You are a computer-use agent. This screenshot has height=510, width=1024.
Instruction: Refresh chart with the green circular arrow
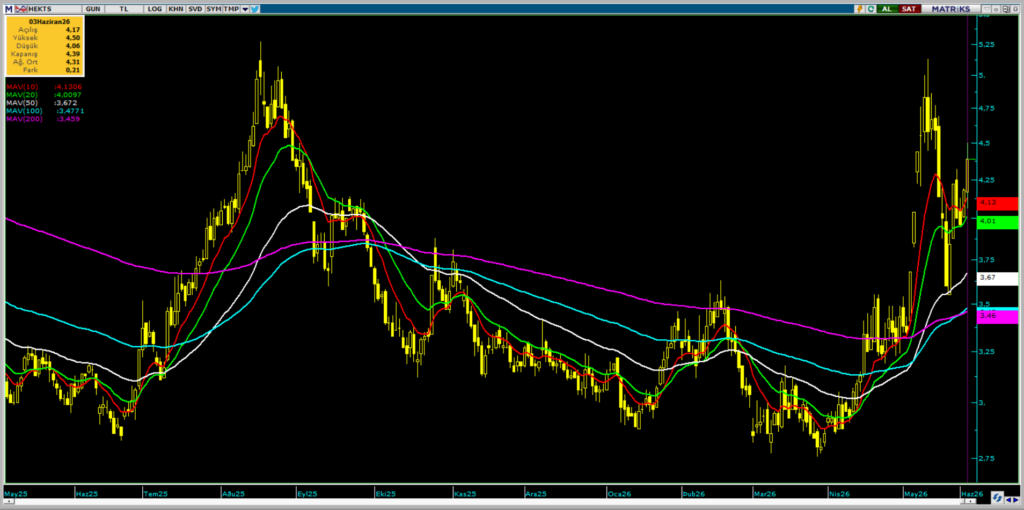(871, 9)
